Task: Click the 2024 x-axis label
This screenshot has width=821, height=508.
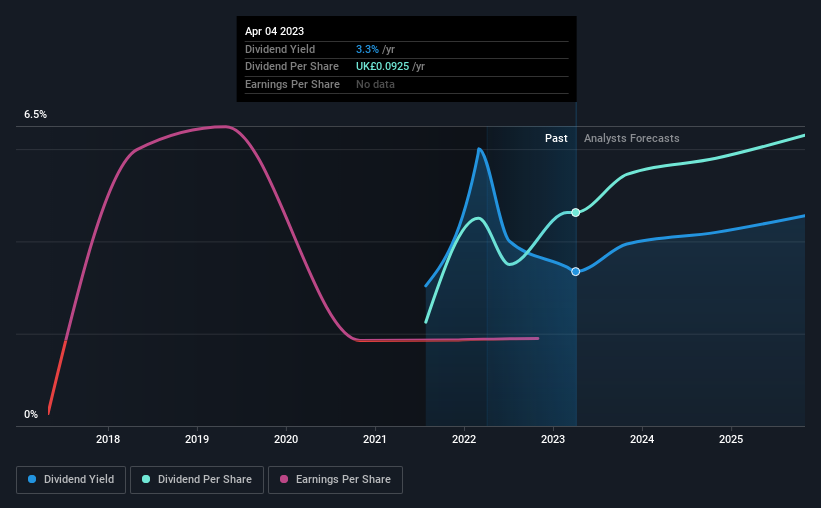Action: point(642,439)
